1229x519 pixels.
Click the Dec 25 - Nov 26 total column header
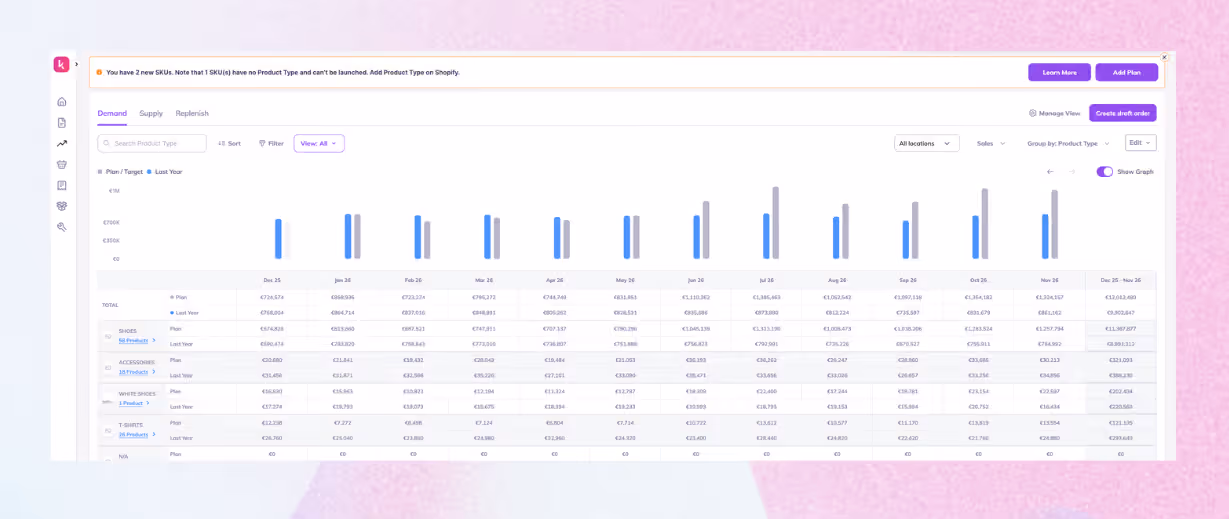(1121, 280)
